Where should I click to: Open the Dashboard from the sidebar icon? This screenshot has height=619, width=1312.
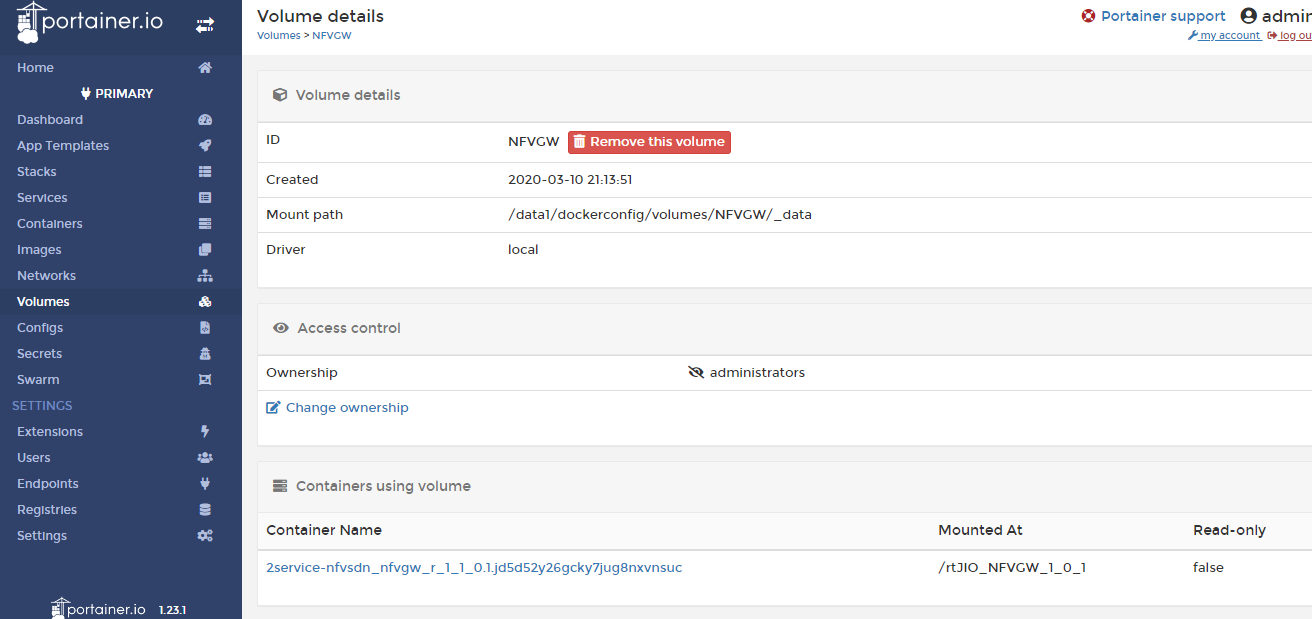[x=205, y=119]
